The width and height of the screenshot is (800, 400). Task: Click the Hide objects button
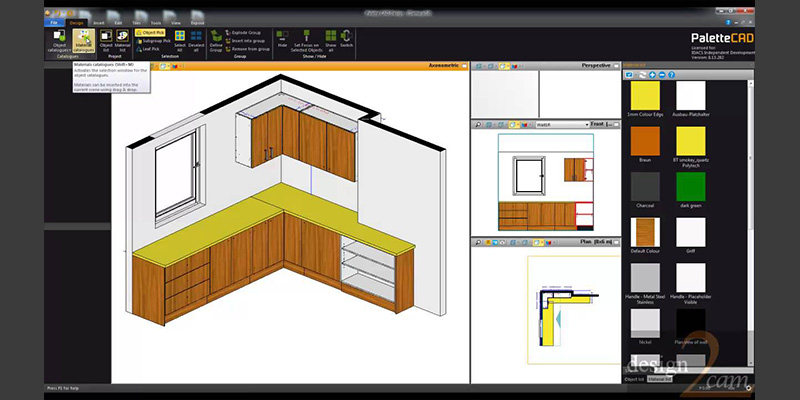point(282,39)
